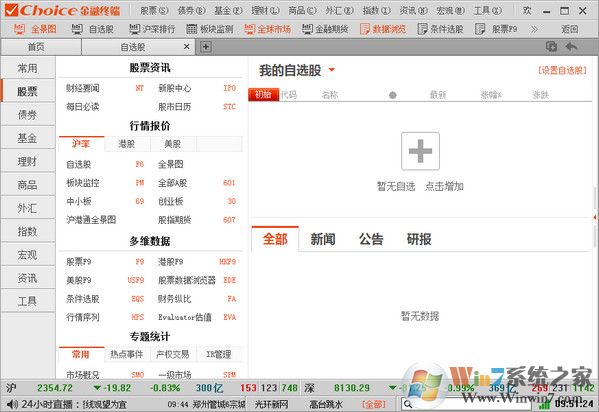
Task: Open 股市日历 link
Action: tap(175, 107)
